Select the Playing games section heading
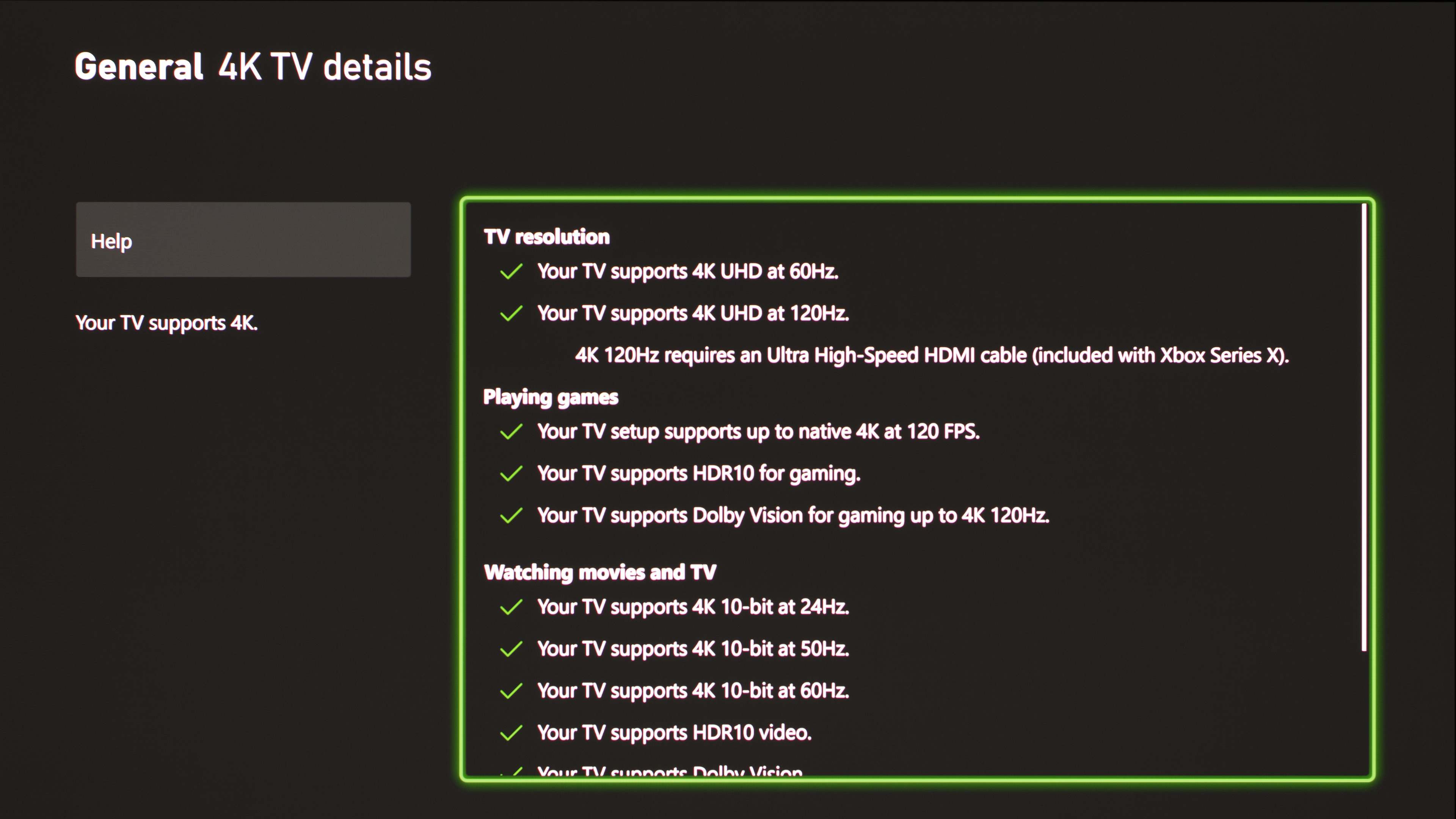 click(x=551, y=397)
